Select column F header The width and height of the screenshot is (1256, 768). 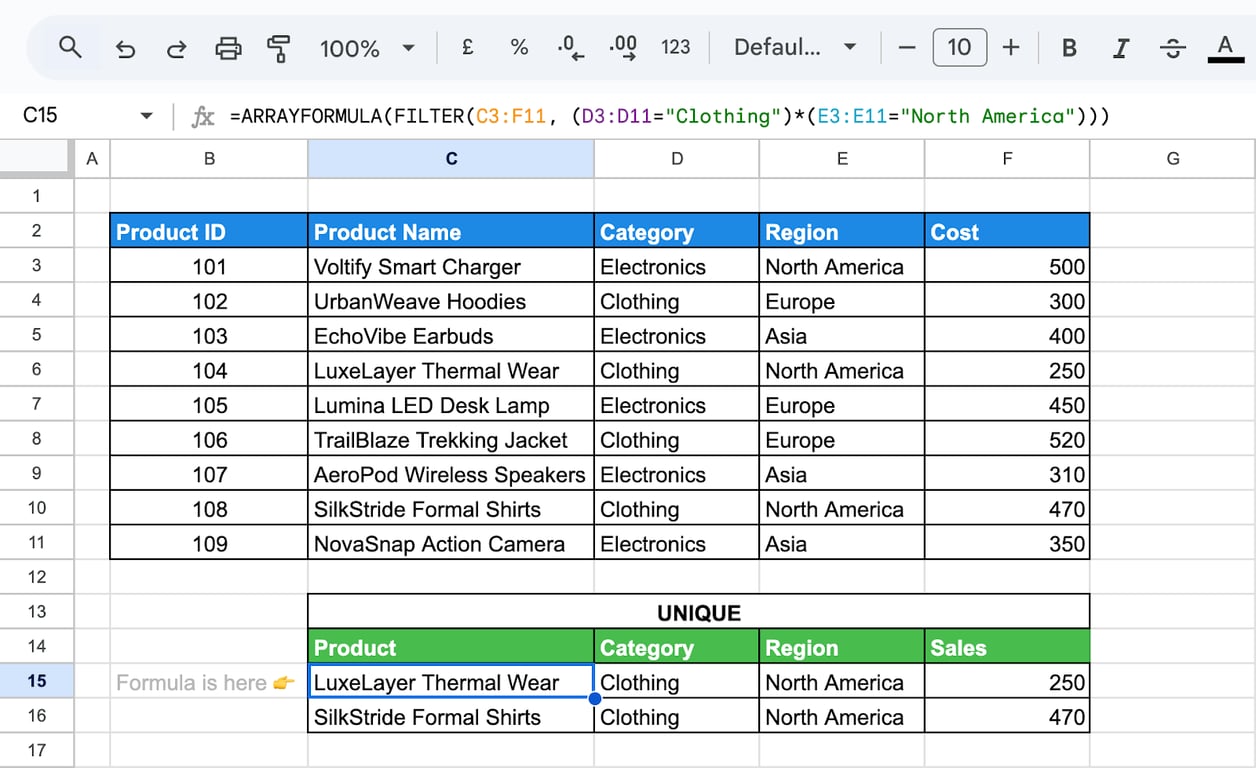click(x=1007, y=158)
